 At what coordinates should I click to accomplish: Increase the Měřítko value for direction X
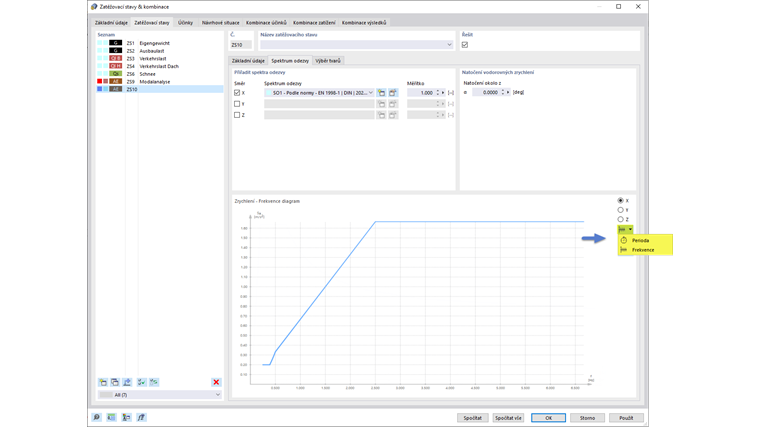point(438,91)
